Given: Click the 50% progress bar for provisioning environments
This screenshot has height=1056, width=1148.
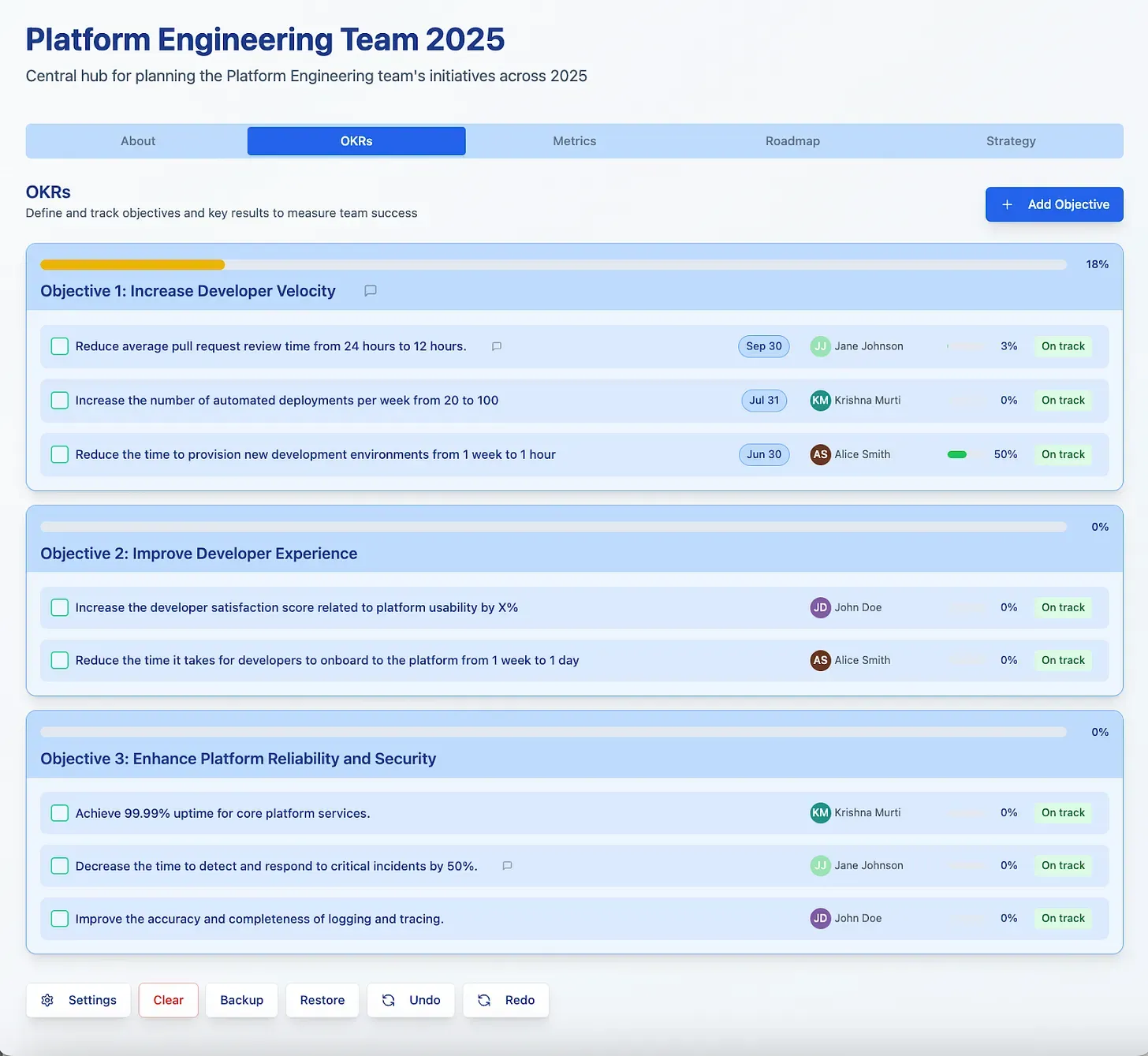Looking at the screenshot, I should (966, 454).
